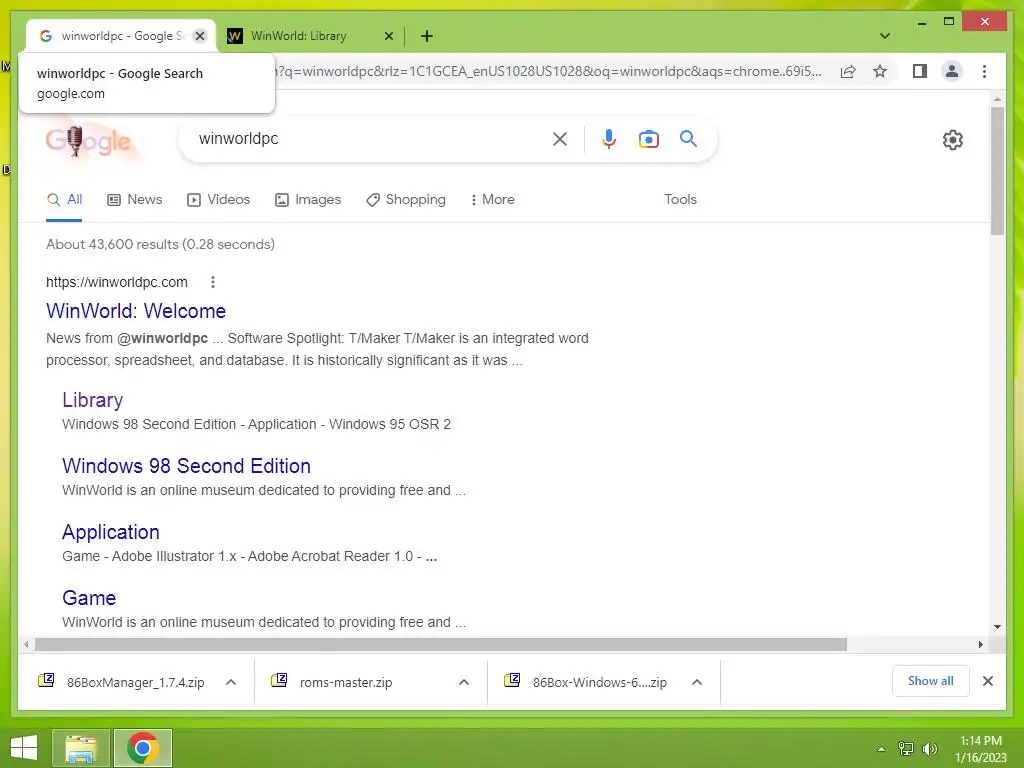Open the network tray icon
This screenshot has width=1024, height=768.
tap(906, 749)
